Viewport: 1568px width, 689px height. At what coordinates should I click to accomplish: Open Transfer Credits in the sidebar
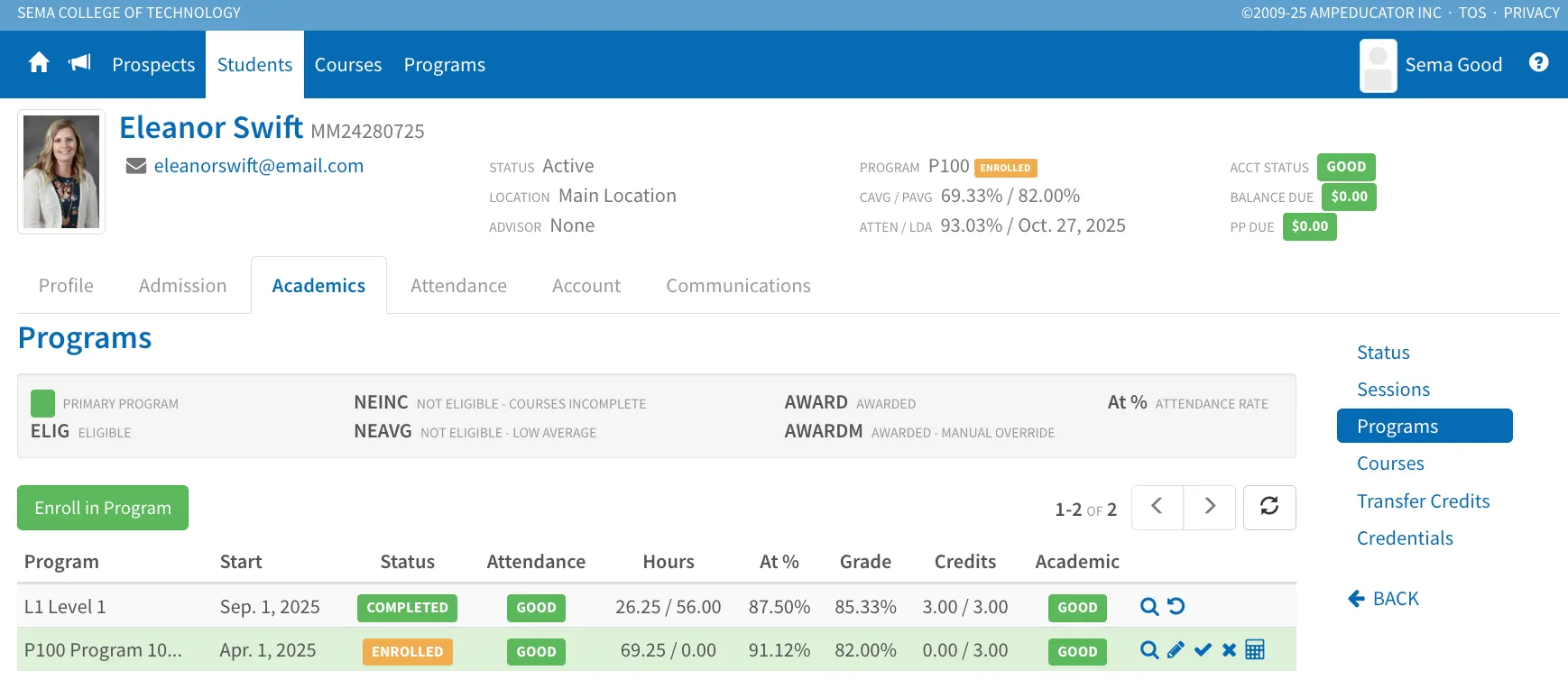(x=1423, y=501)
